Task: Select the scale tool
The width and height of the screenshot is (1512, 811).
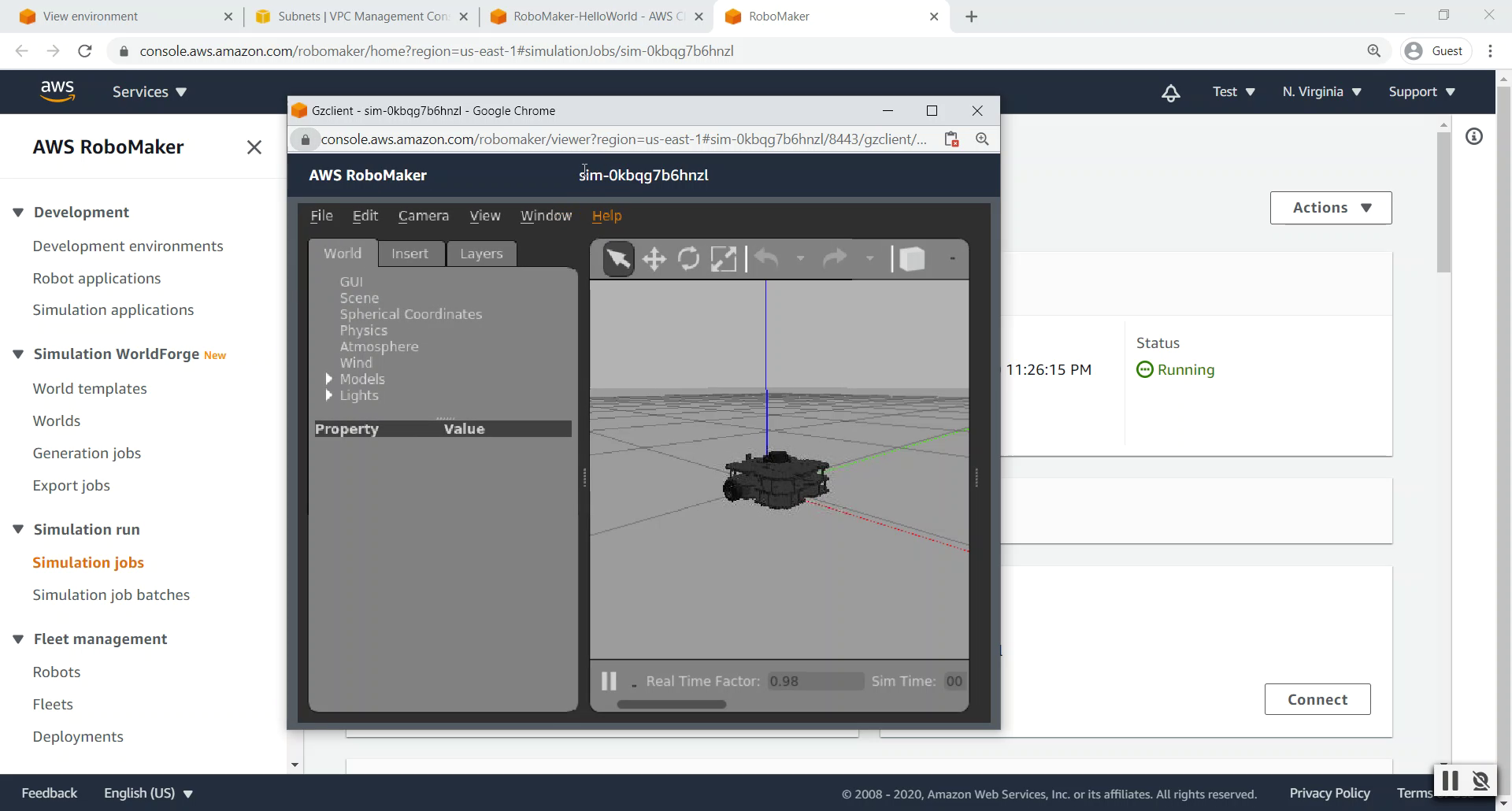Action: [723, 259]
